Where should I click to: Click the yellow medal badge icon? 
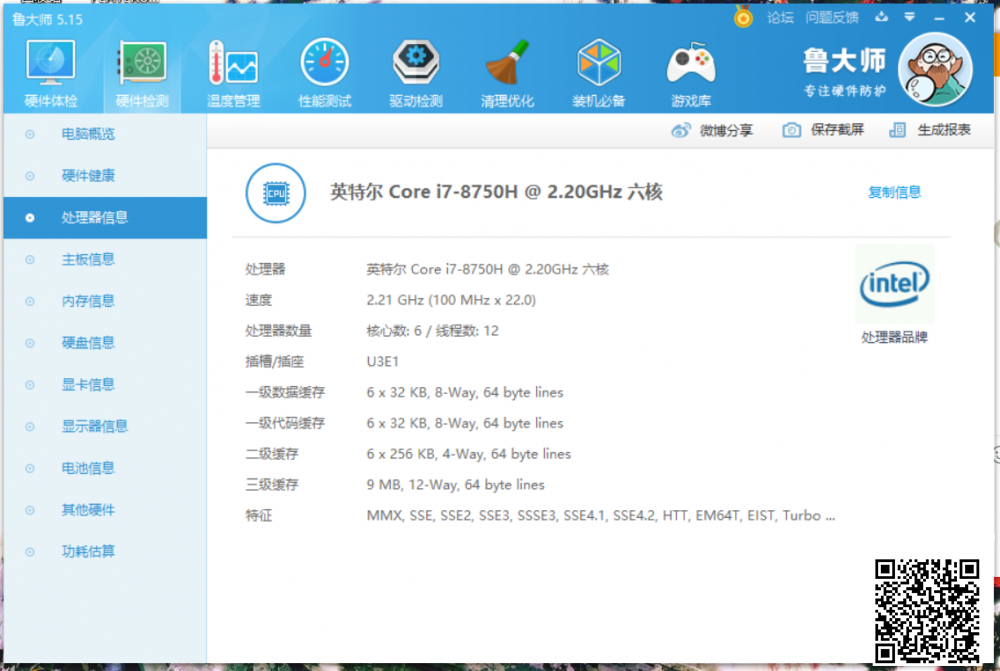click(x=741, y=17)
